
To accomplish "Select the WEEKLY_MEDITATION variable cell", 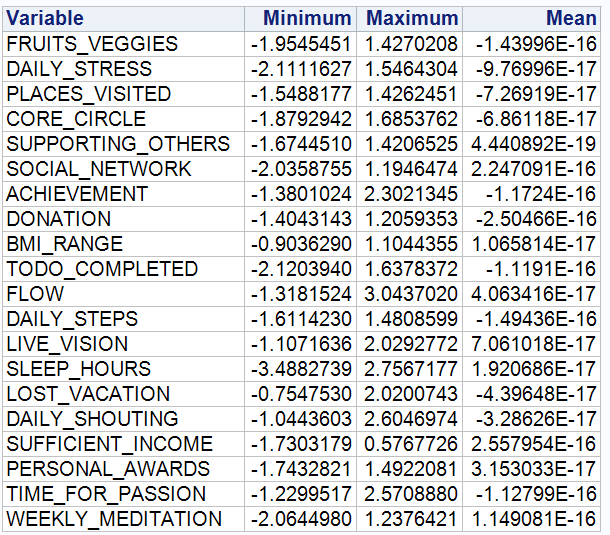I will 123,519.
